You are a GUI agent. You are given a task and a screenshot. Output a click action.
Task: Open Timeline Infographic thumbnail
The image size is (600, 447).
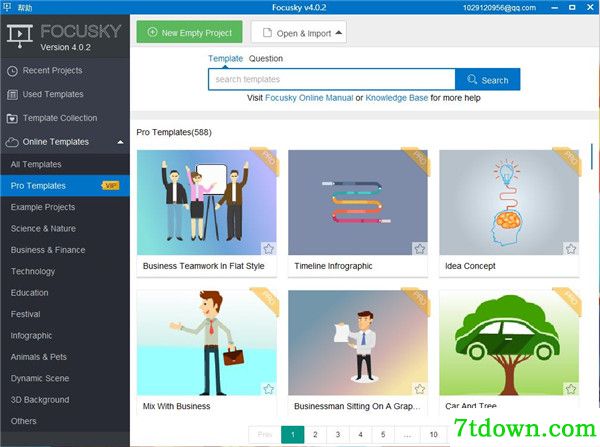[x=358, y=202]
